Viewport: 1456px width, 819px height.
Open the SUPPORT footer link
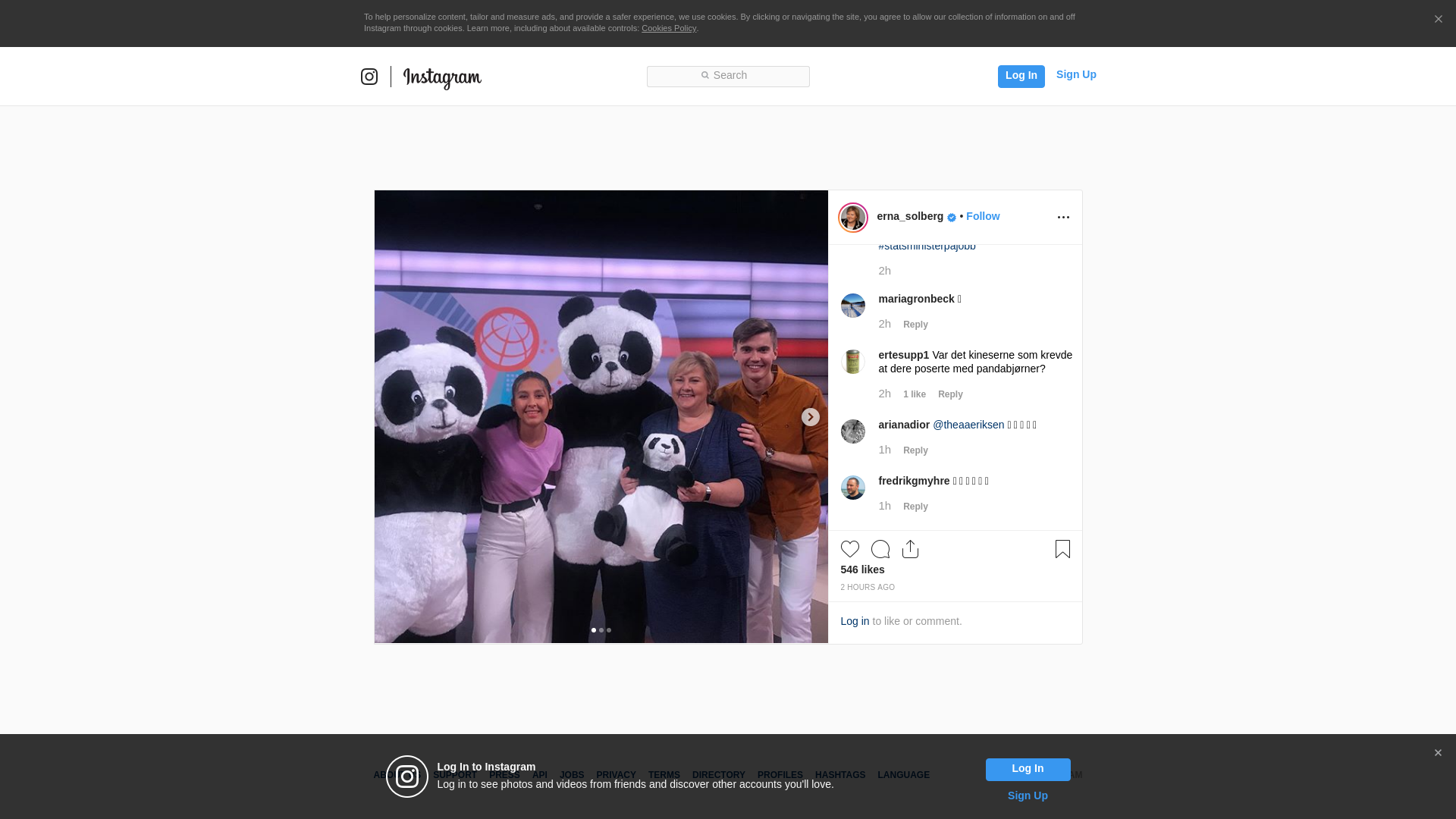pyautogui.click(x=455, y=775)
